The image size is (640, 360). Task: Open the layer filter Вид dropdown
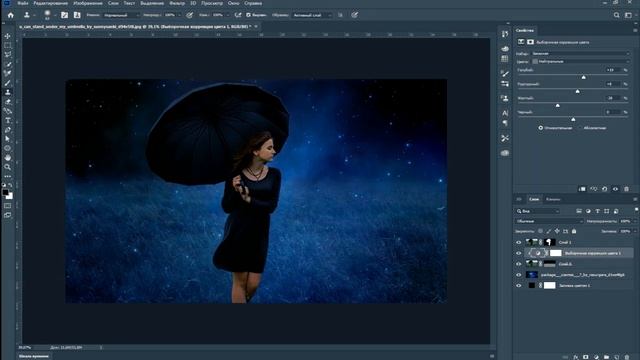pos(537,211)
